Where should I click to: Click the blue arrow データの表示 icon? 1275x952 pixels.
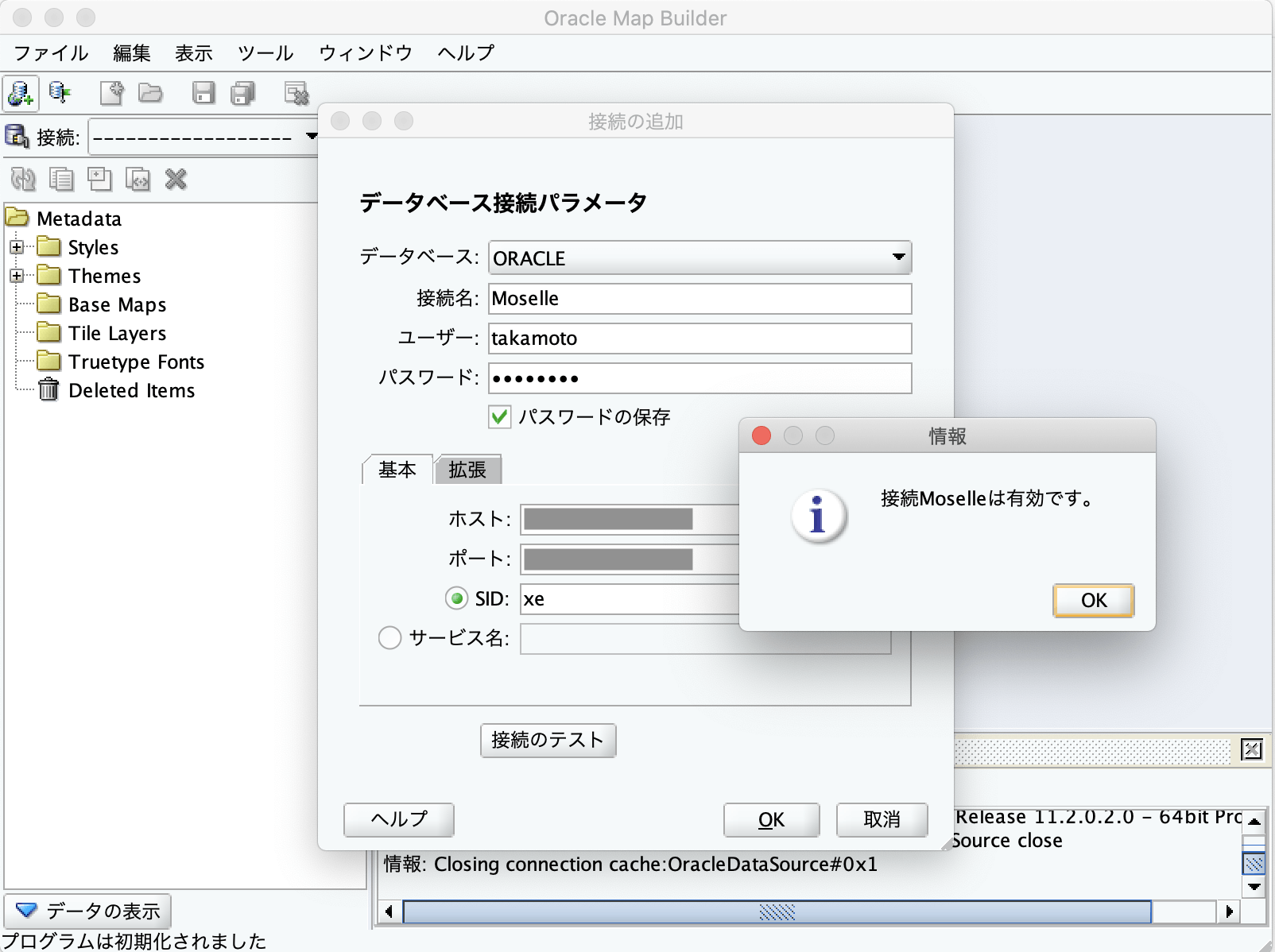[27, 911]
